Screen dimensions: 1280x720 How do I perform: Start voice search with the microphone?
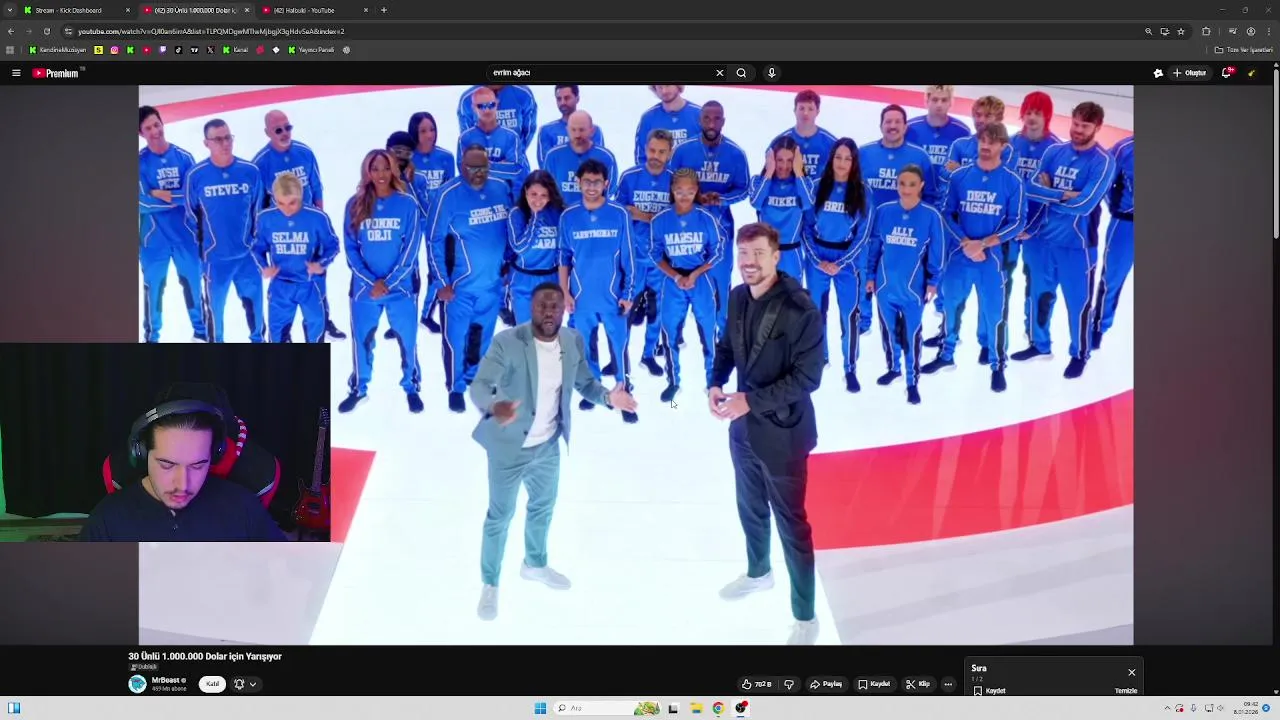(x=771, y=73)
